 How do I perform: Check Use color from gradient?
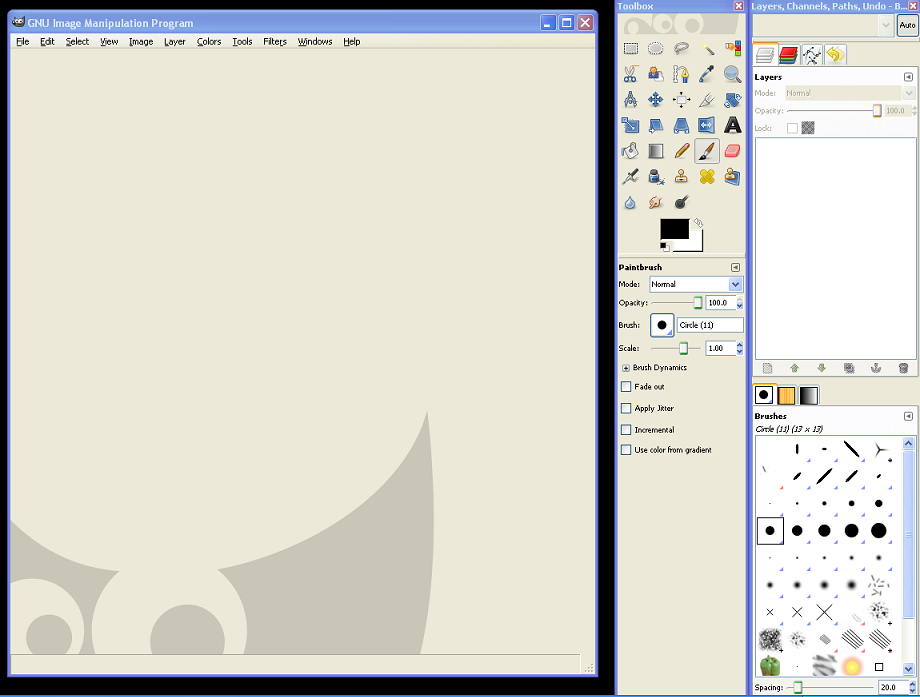626,450
